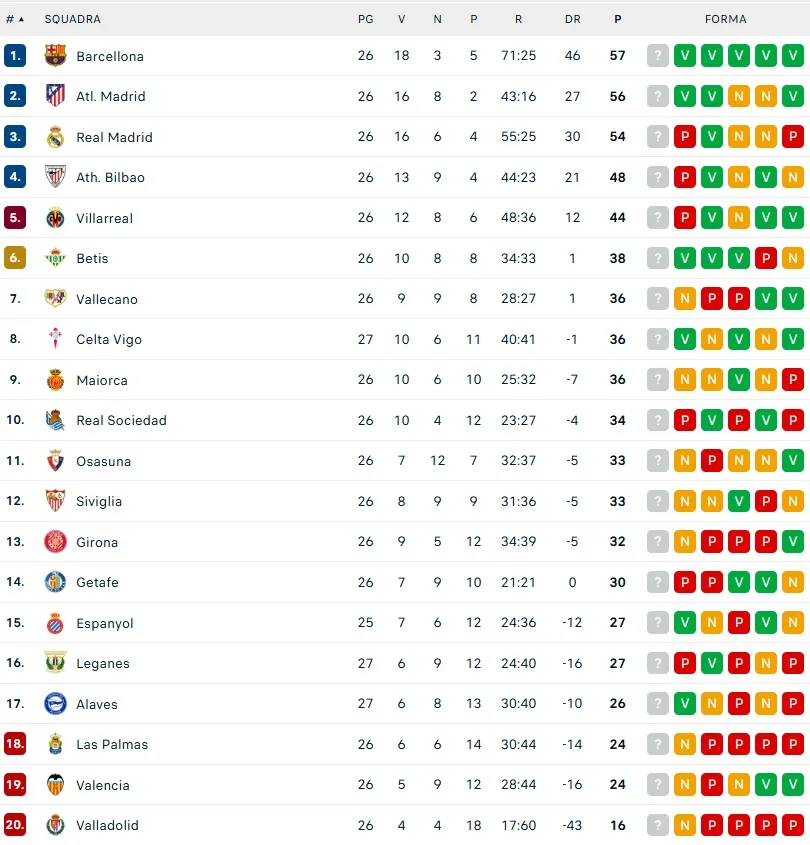Click the Valencia bat crest
This screenshot has height=845, width=810.
tap(55, 785)
